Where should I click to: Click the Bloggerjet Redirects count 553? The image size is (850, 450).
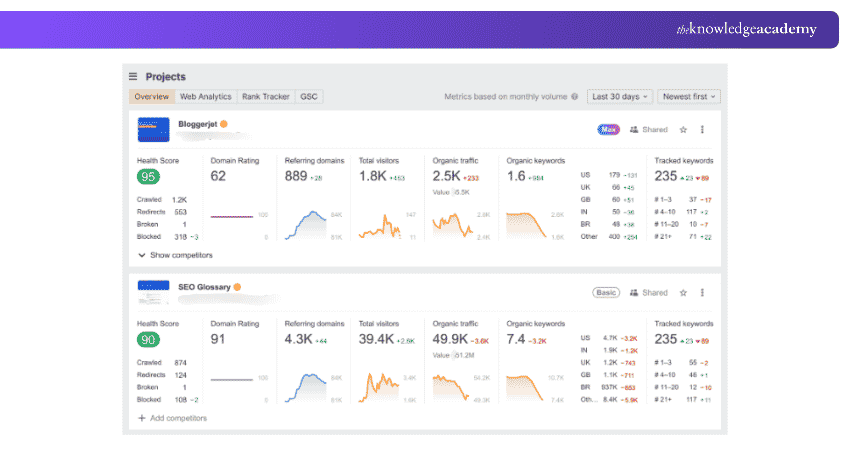181,212
